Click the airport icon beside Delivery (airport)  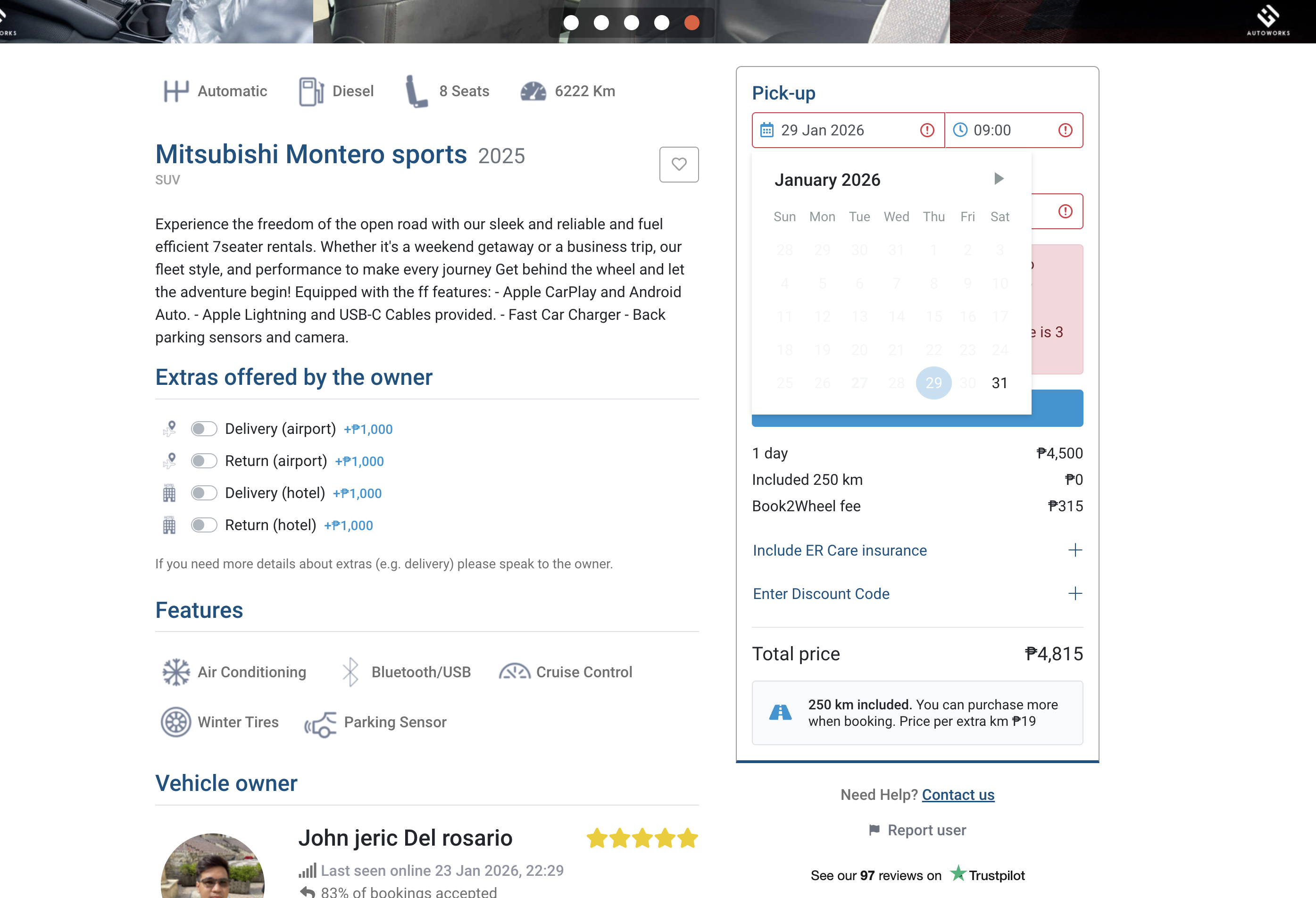169,429
